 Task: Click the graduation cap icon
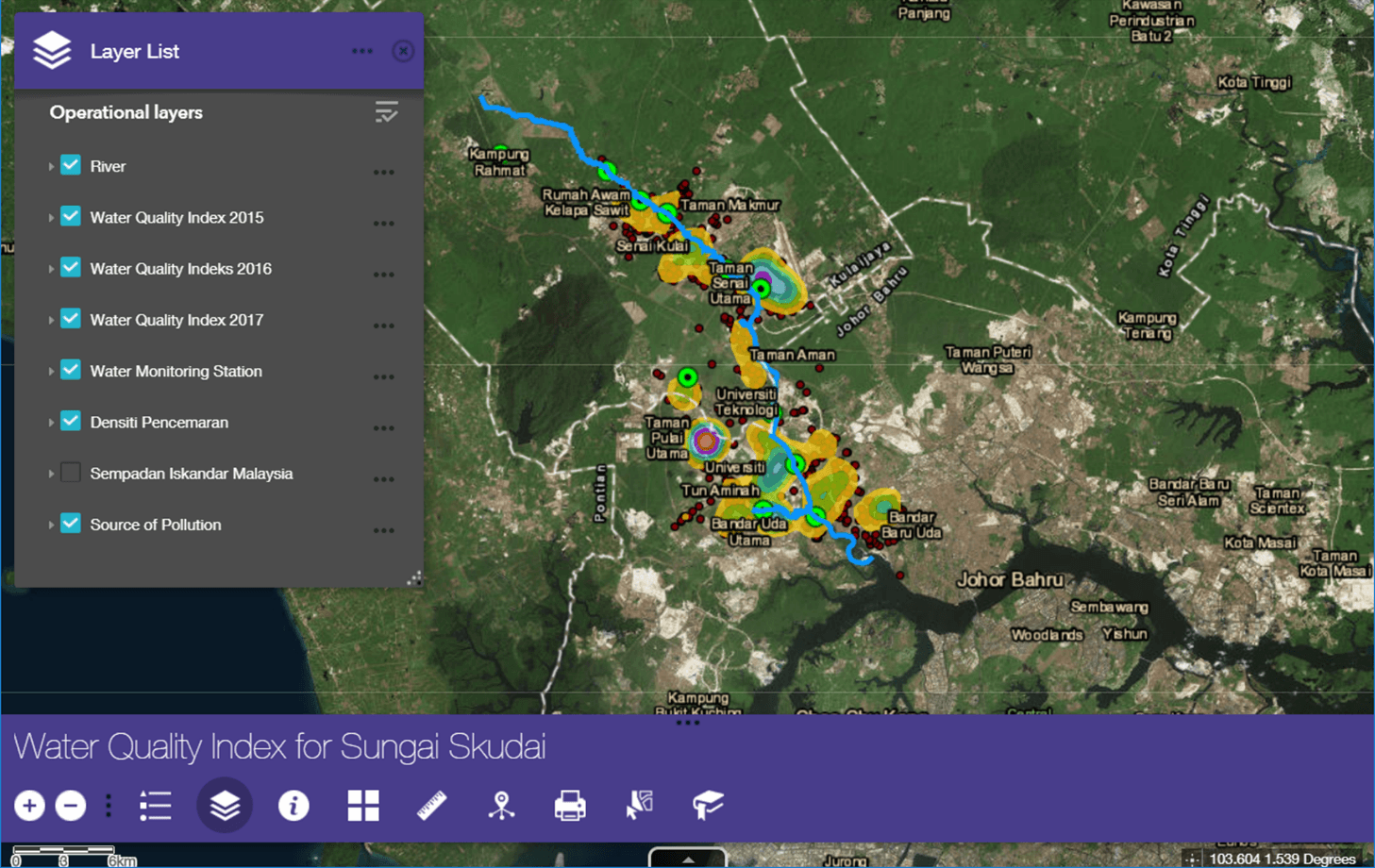pyautogui.click(x=708, y=805)
